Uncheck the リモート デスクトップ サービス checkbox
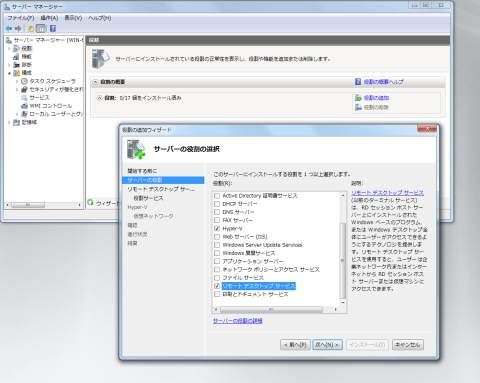Image resolution: width=480 pixels, height=383 pixels. (x=217, y=286)
